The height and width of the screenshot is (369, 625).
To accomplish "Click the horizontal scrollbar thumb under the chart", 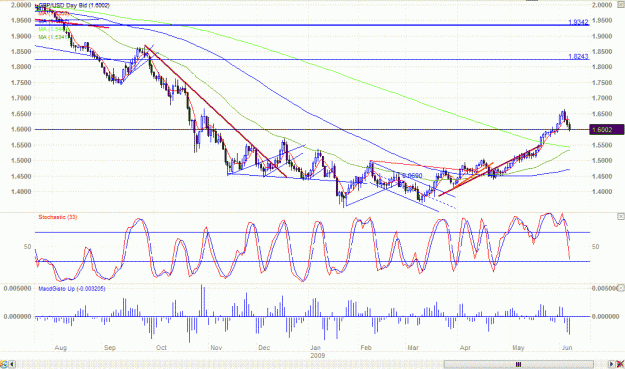I will tap(519, 364).
